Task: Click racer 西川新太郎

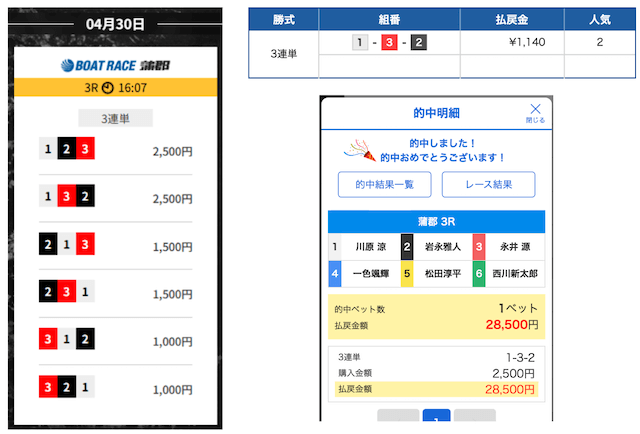Action: (515, 274)
